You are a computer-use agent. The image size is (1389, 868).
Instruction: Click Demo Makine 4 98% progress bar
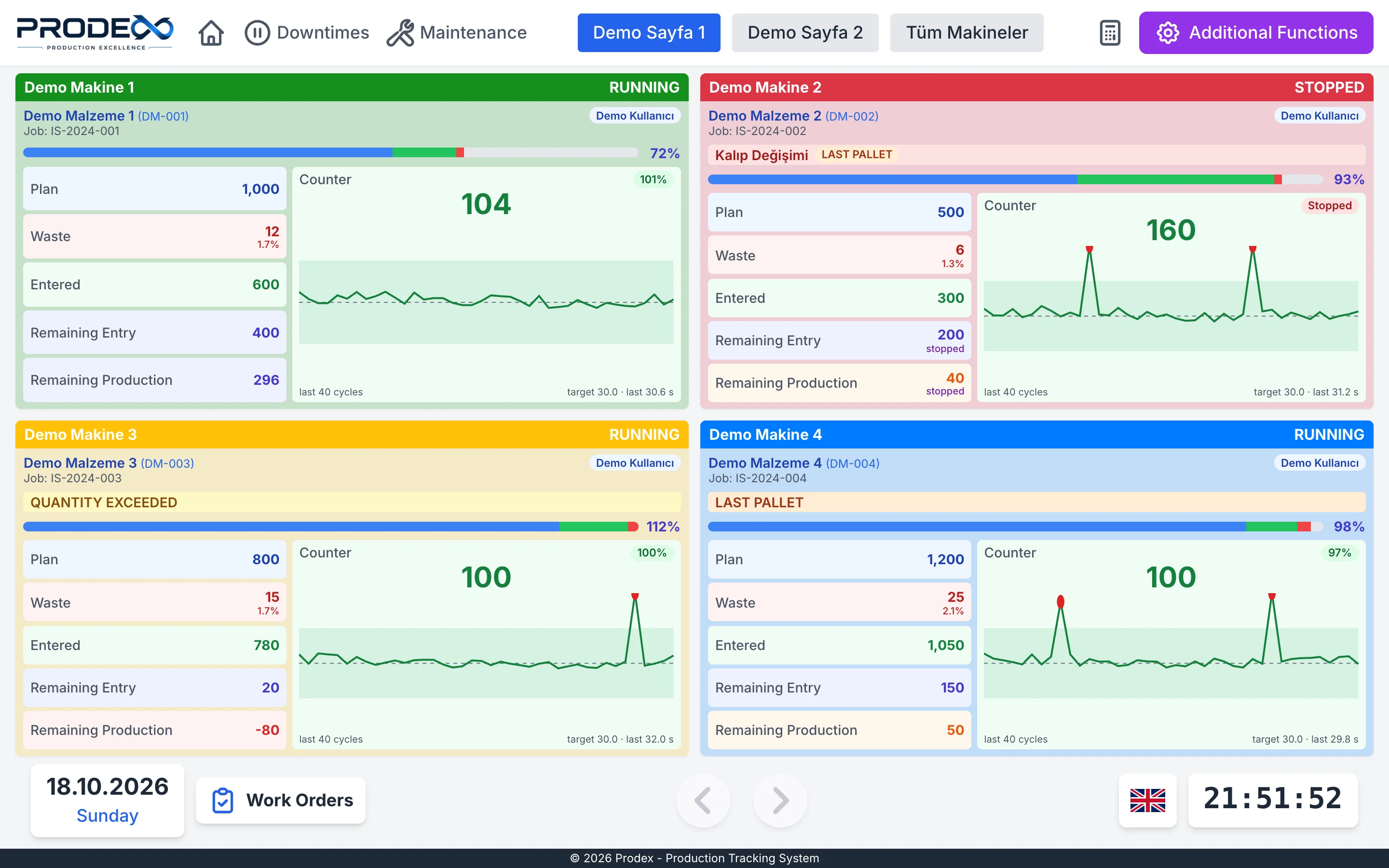[1015, 527]
